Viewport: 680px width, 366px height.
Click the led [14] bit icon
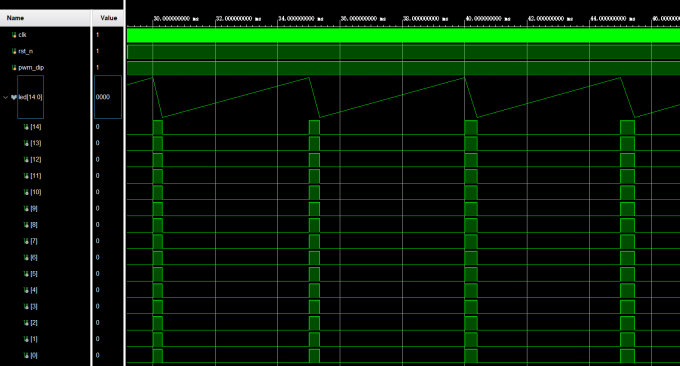point(26,127)
